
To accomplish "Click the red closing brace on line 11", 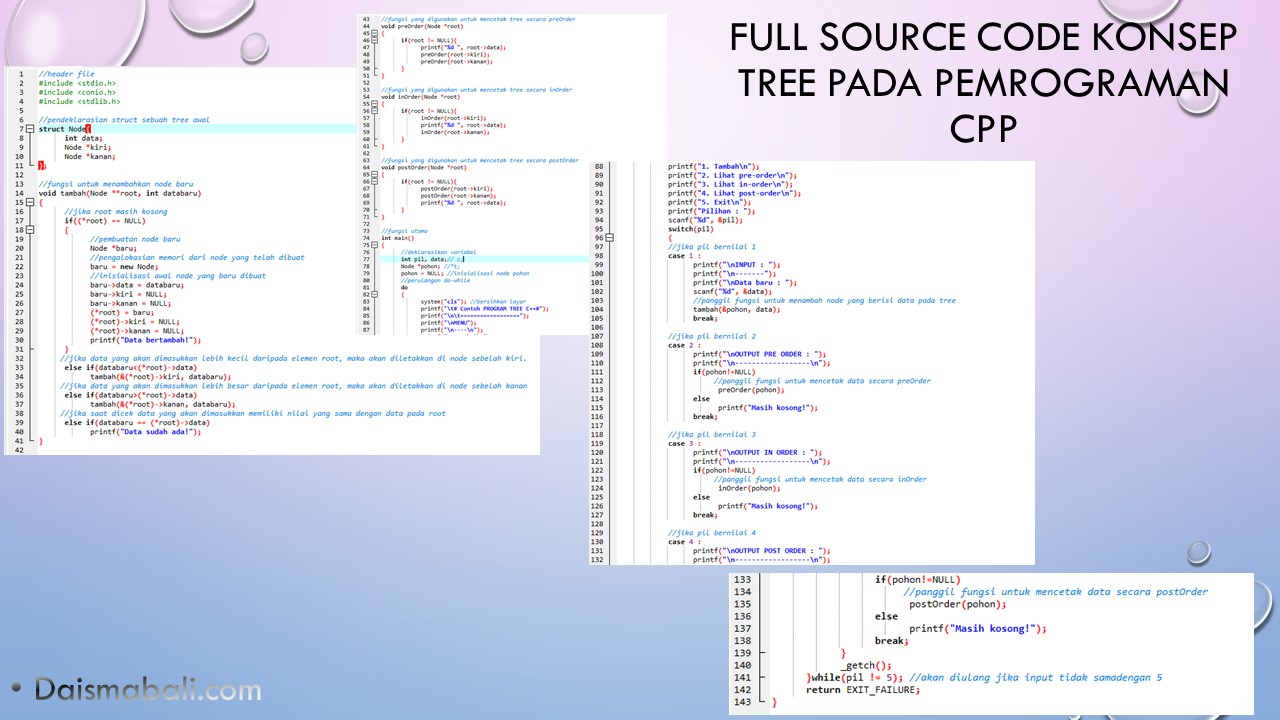I will click(42, 166).
